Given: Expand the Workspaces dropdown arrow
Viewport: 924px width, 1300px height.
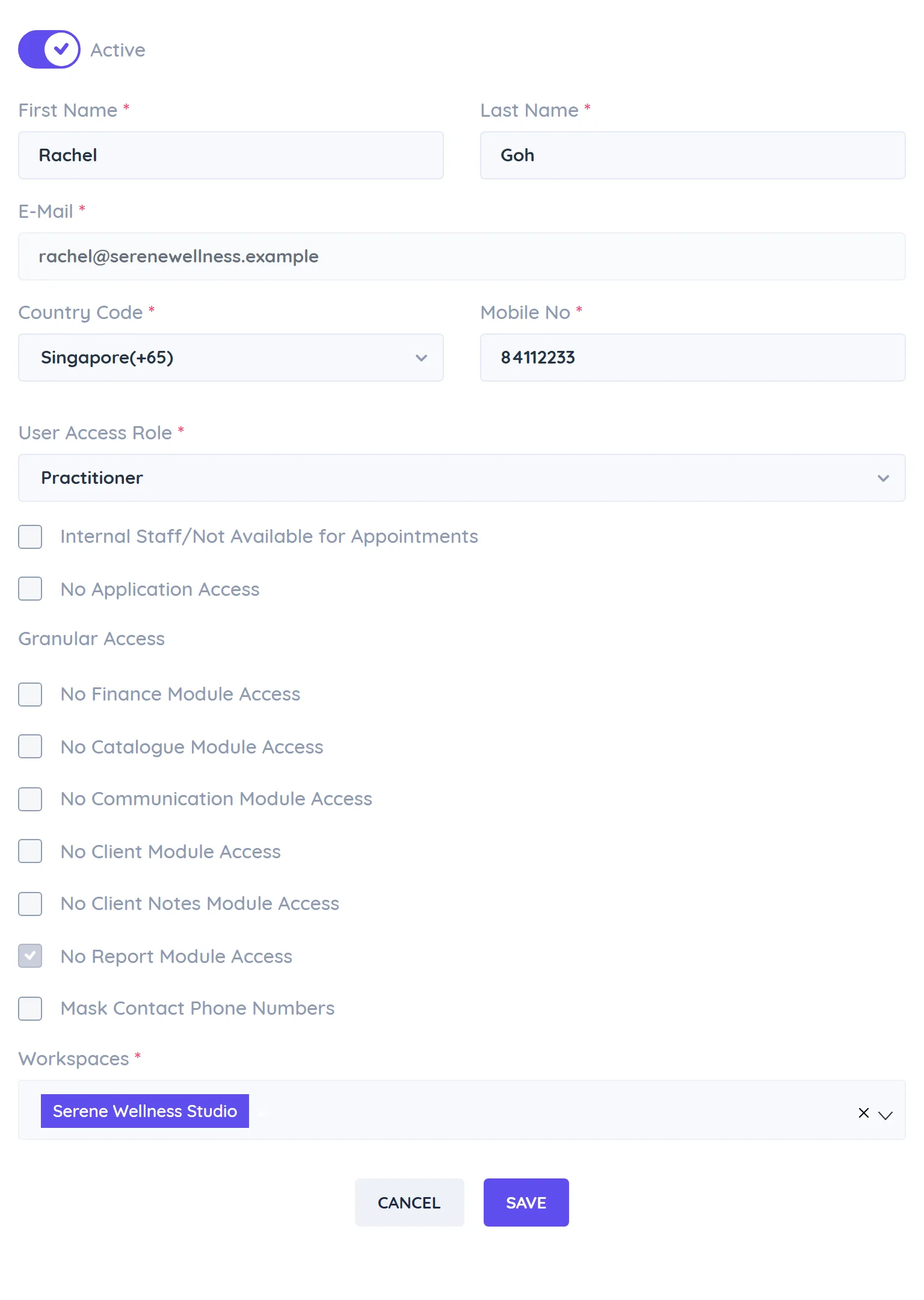Looking at the screenshot, I should click(x=885, y=1115).
